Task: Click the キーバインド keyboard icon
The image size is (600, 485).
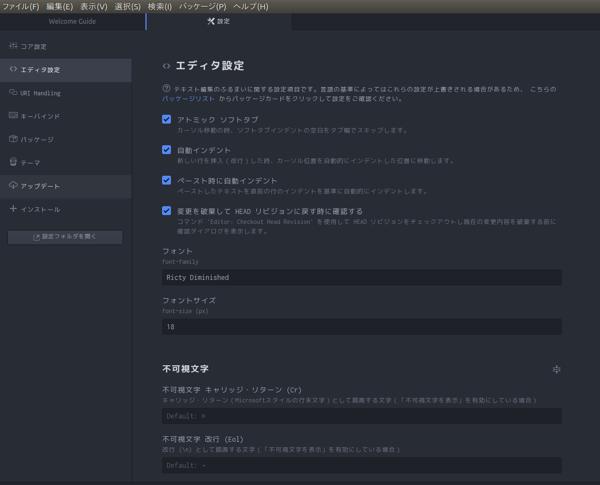Action: (x=13, y=116)
